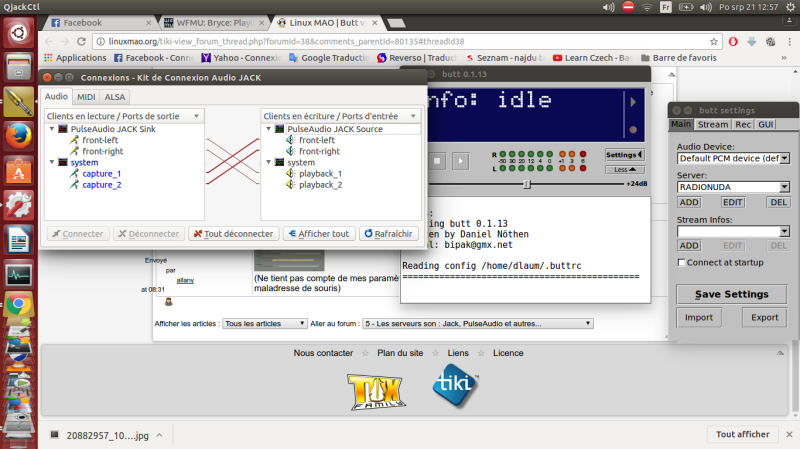Collapse PulseAudio JACK Source tree node
Image resolution: width=800 pixels, height=449 pixels.
click(x=268, y=129)
